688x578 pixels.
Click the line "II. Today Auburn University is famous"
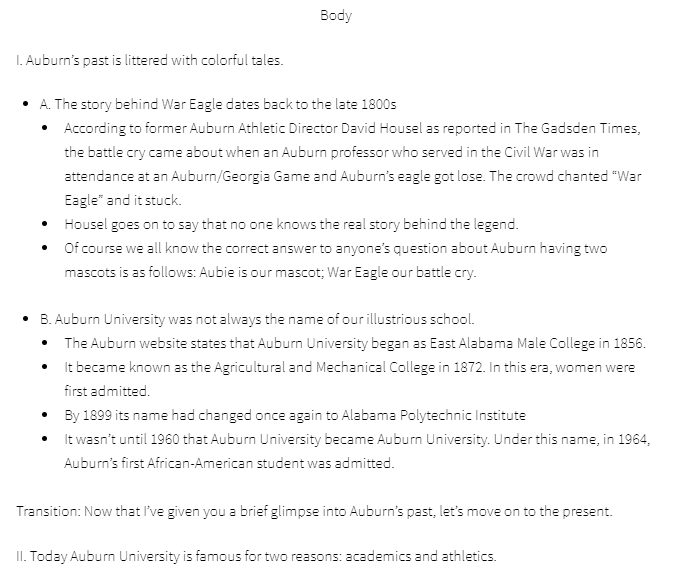(256, 556)
